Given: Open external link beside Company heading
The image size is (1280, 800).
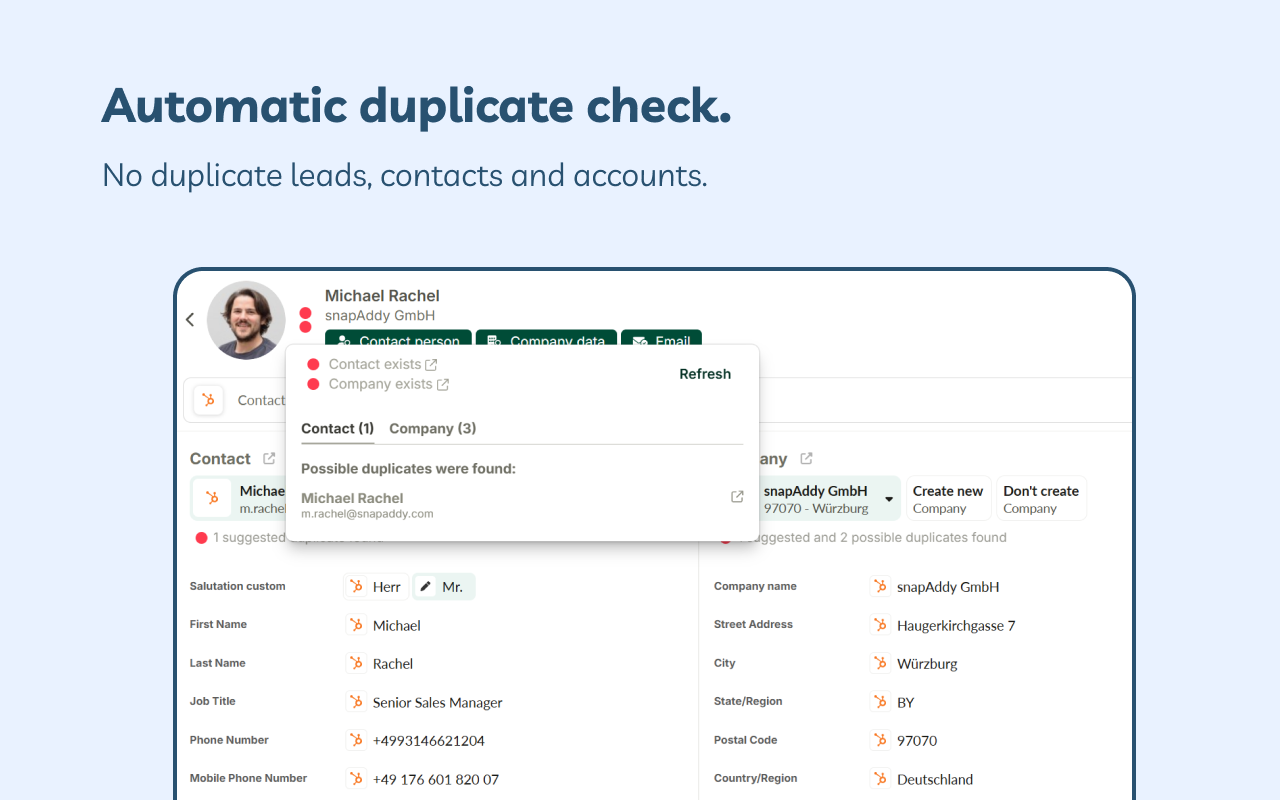Looking at the screenshot, I should click(806, 458).
